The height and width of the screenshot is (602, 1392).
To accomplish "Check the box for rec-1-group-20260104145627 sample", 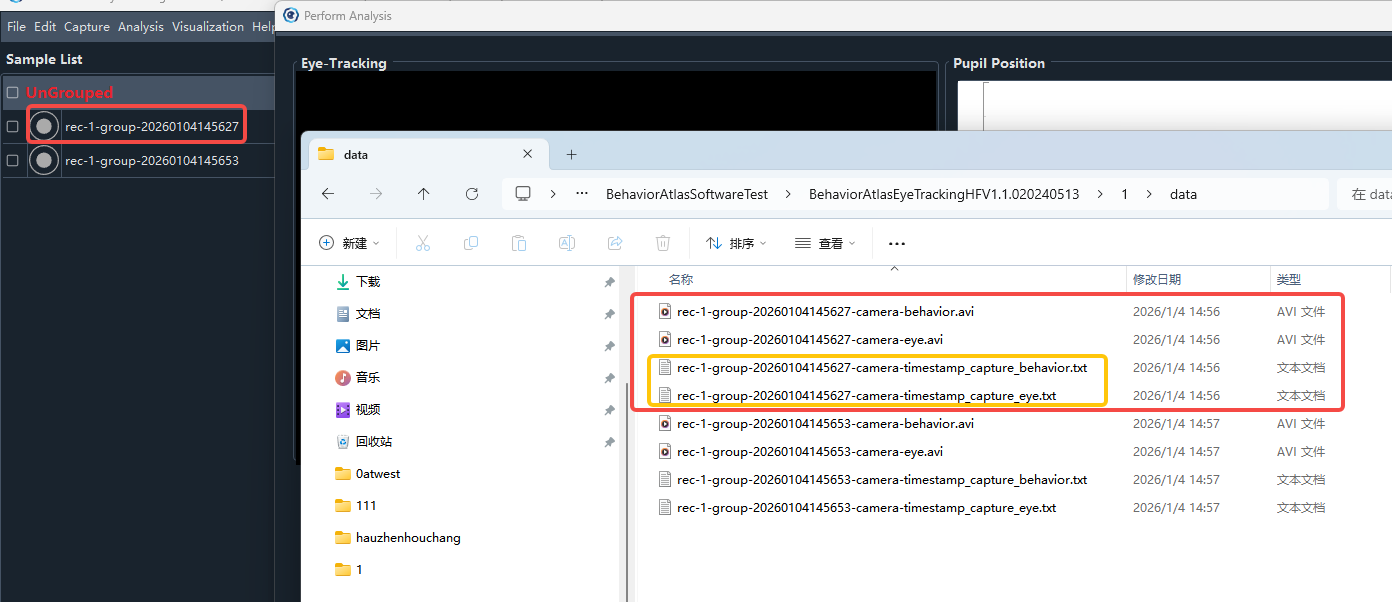I will coord(12,126).
